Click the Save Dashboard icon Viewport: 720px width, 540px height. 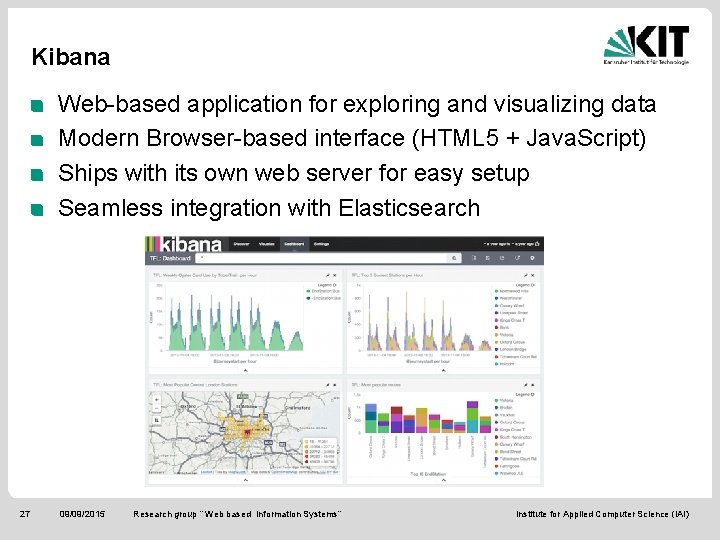488,258
